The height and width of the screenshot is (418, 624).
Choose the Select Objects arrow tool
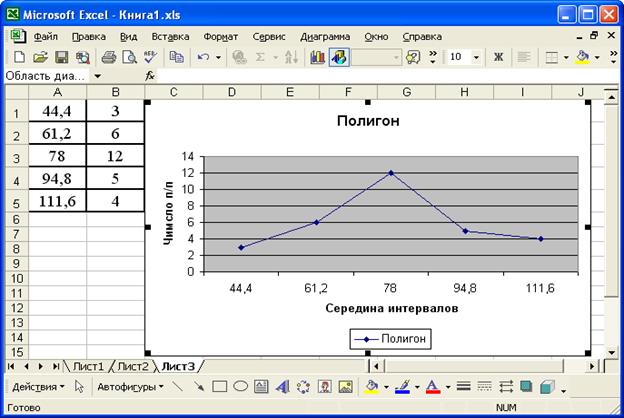pyautogui.click(x=79, y=386)
